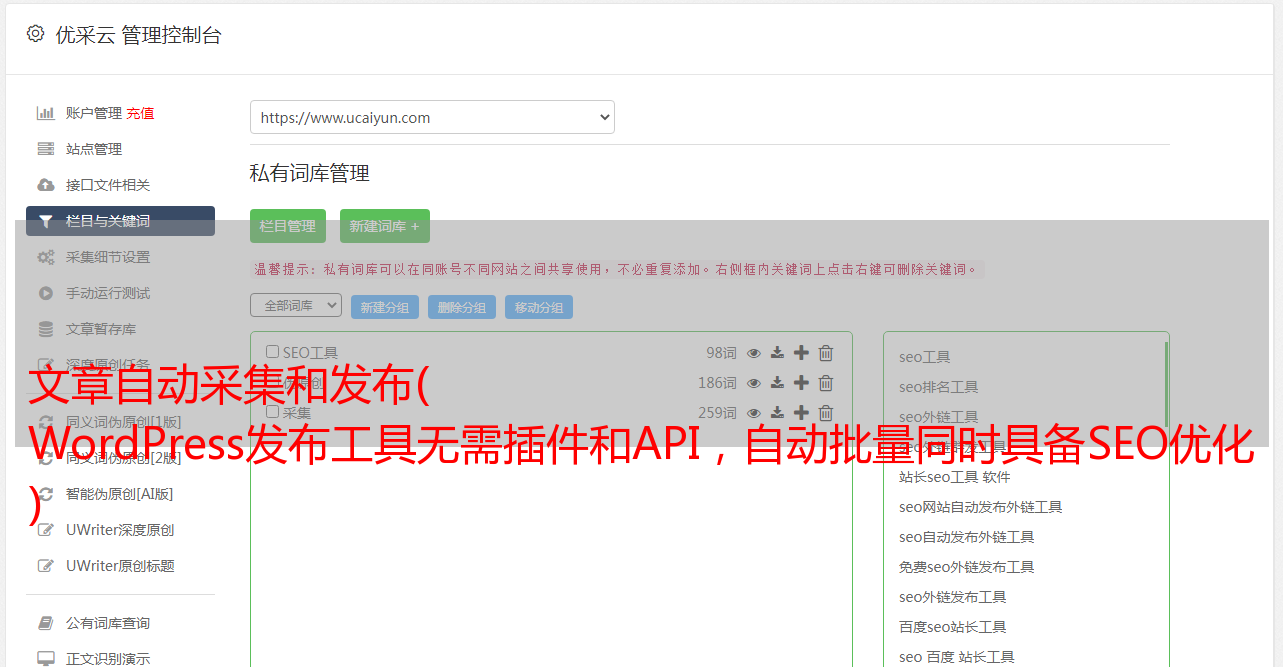1283x667 pixels.
Task: Click the red 充值 link
Action: point(140,113)
